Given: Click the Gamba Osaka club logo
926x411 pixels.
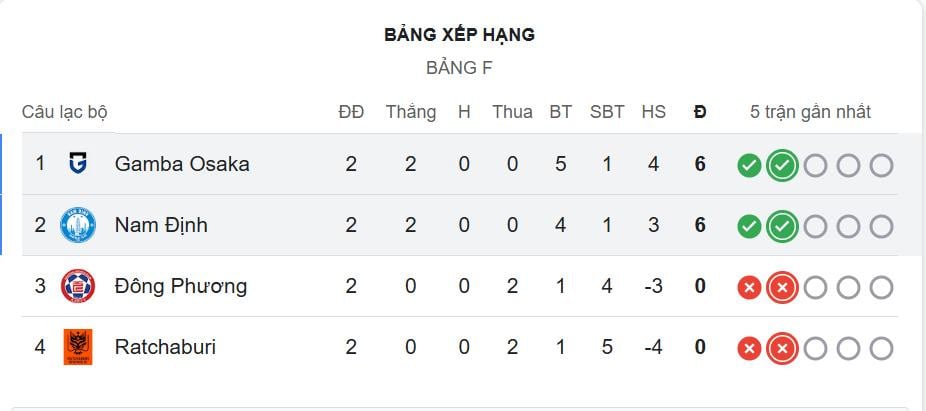Looking at the screenshot, I should point(77,163).
